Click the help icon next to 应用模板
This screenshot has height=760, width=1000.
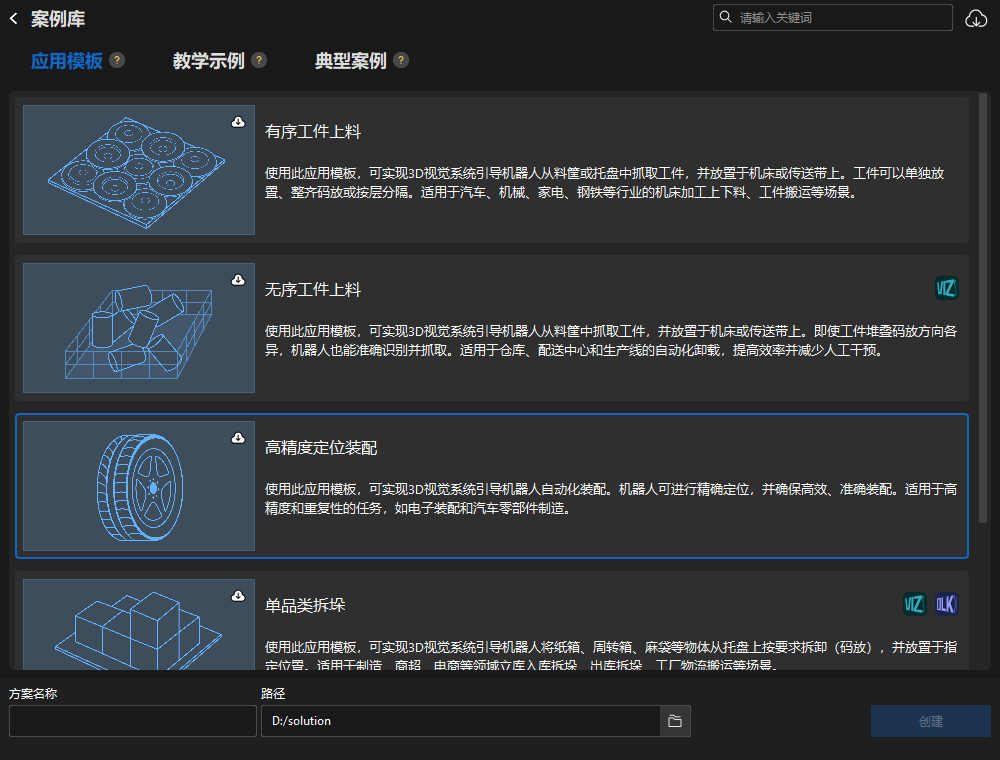tap(117, 60)
